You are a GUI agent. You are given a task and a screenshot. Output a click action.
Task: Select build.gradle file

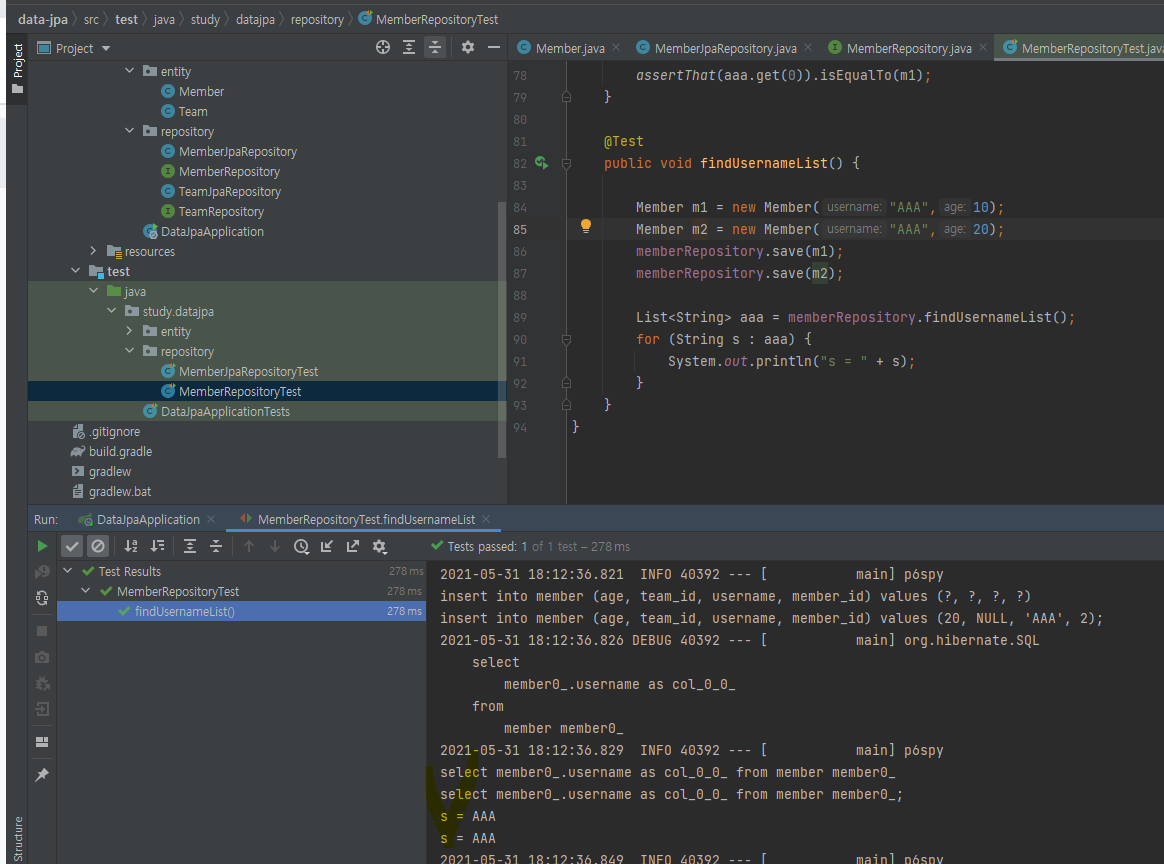[120, 451]
